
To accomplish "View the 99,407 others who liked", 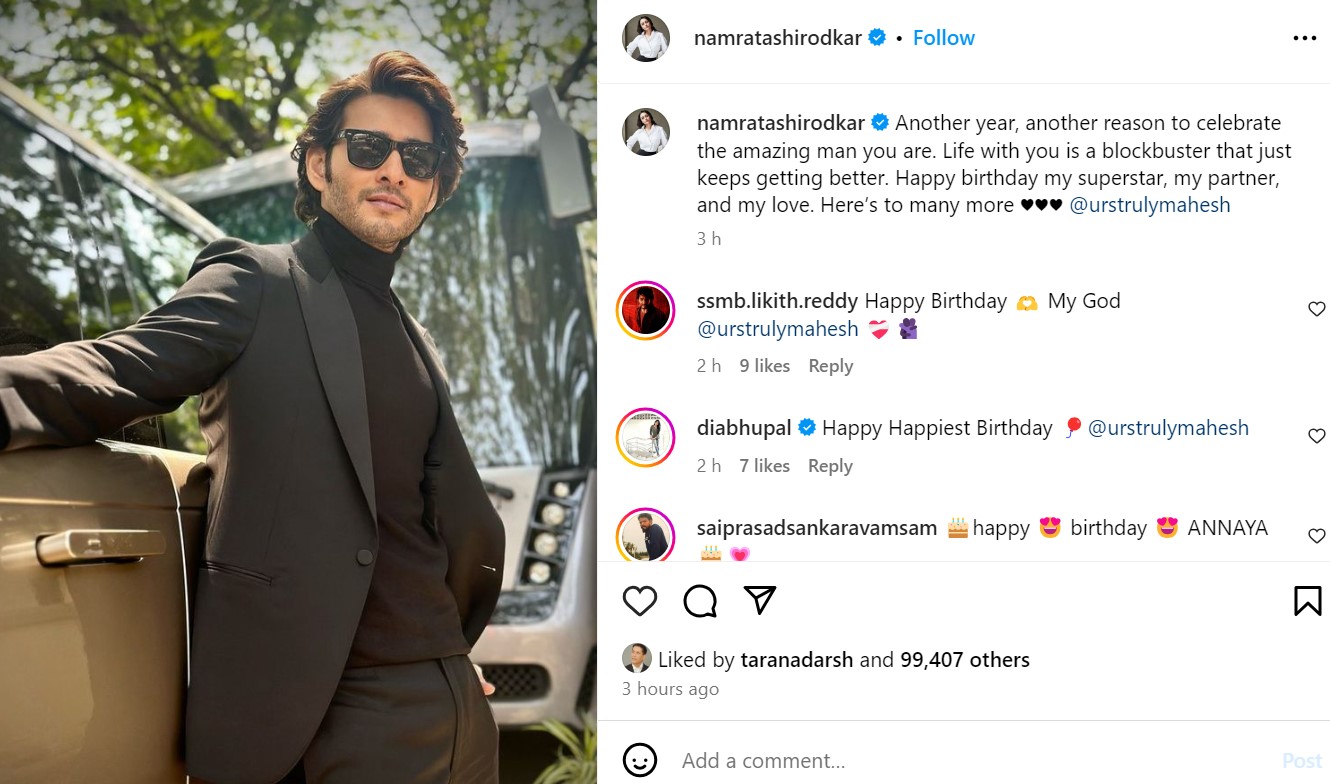I will pos(964,660).
